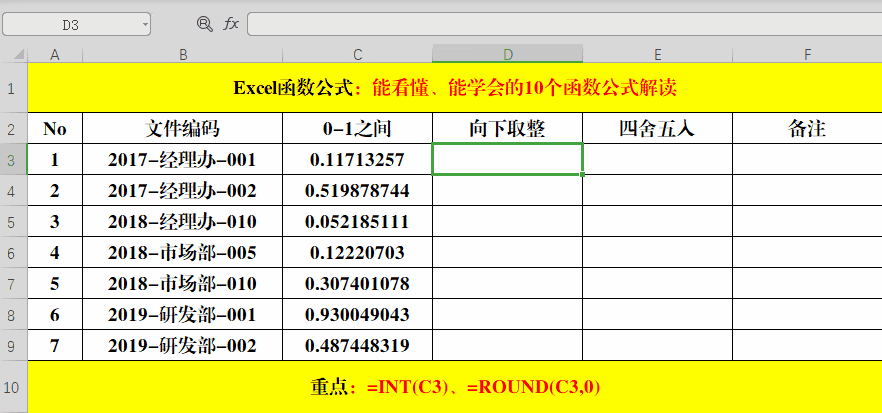Select row 3 header
Screen dimensions: 882x413
[x=14, y=159]
